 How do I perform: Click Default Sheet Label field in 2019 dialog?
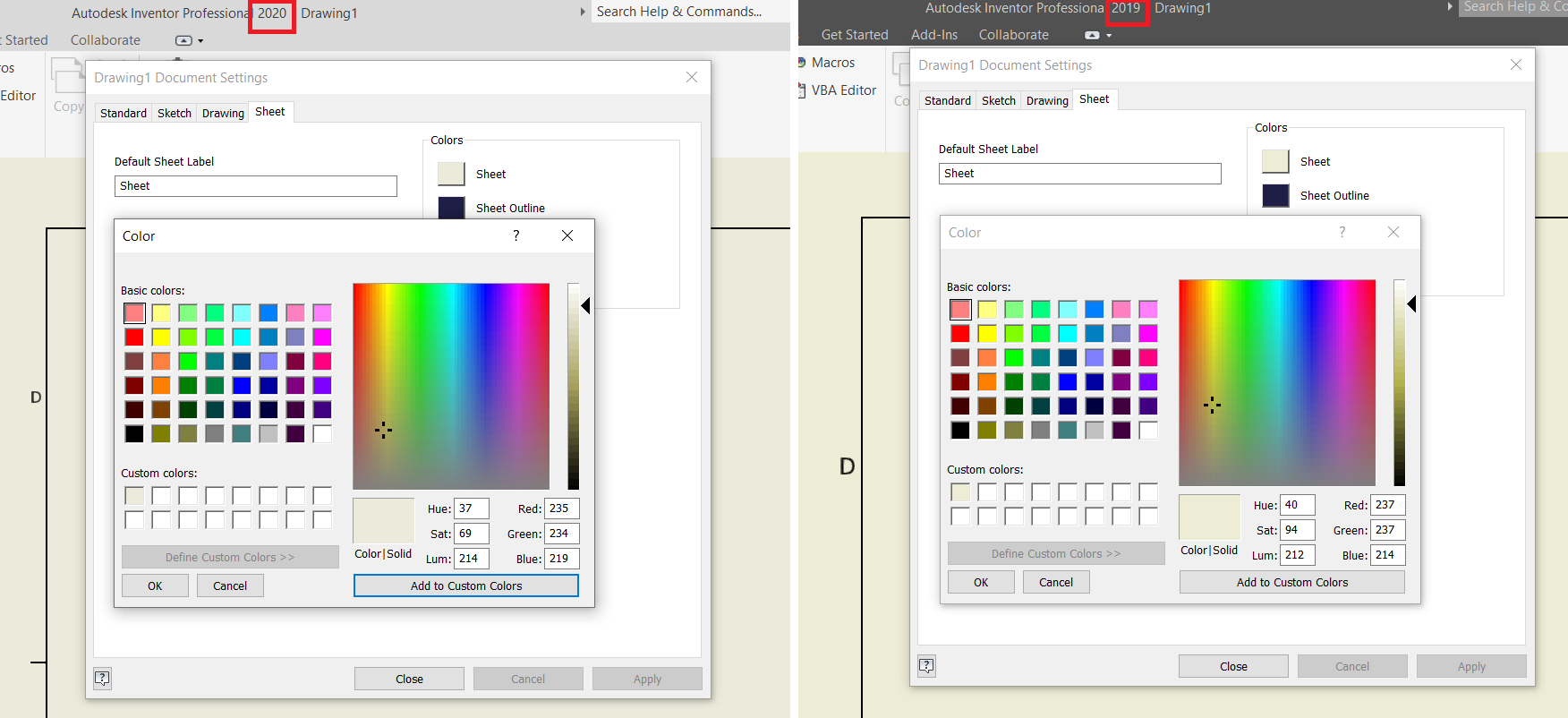1079,174
